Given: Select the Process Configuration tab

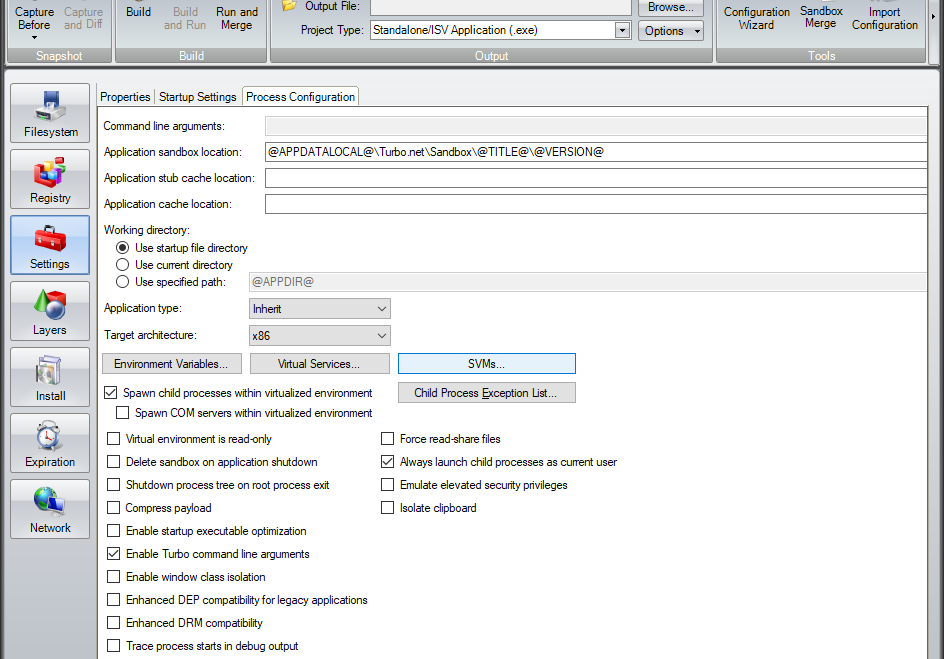Looking at the screenshot, I should click(x=300, y=97).
